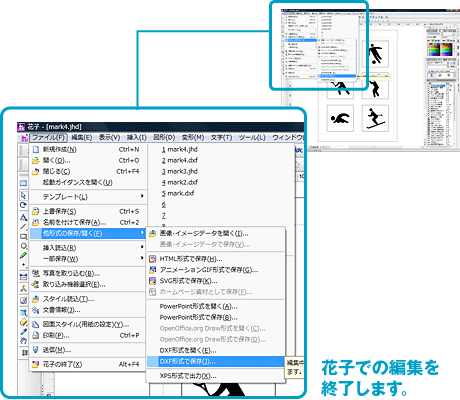The height and width of the screenshot is (400, 460).
Task: Choose 起動ガイダンスを開く(U)
Action: [x=89, y=182]
